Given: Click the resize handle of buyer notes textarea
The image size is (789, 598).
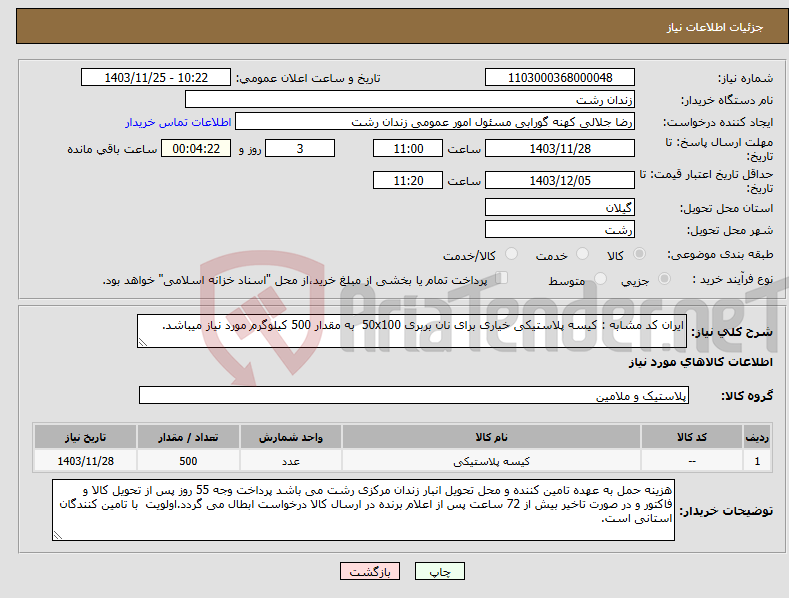Looking at the screenshot, I should (57, 536).
